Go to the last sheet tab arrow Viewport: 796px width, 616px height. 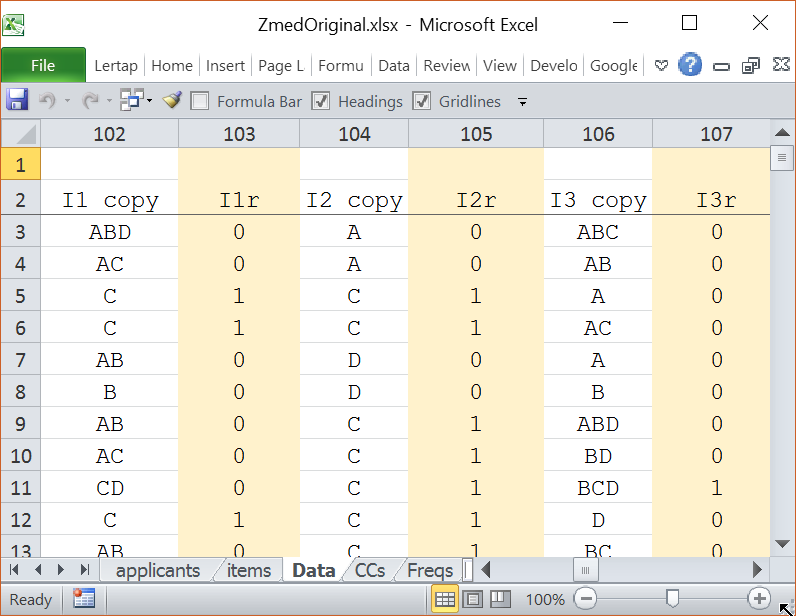click(x=84, y=570)
